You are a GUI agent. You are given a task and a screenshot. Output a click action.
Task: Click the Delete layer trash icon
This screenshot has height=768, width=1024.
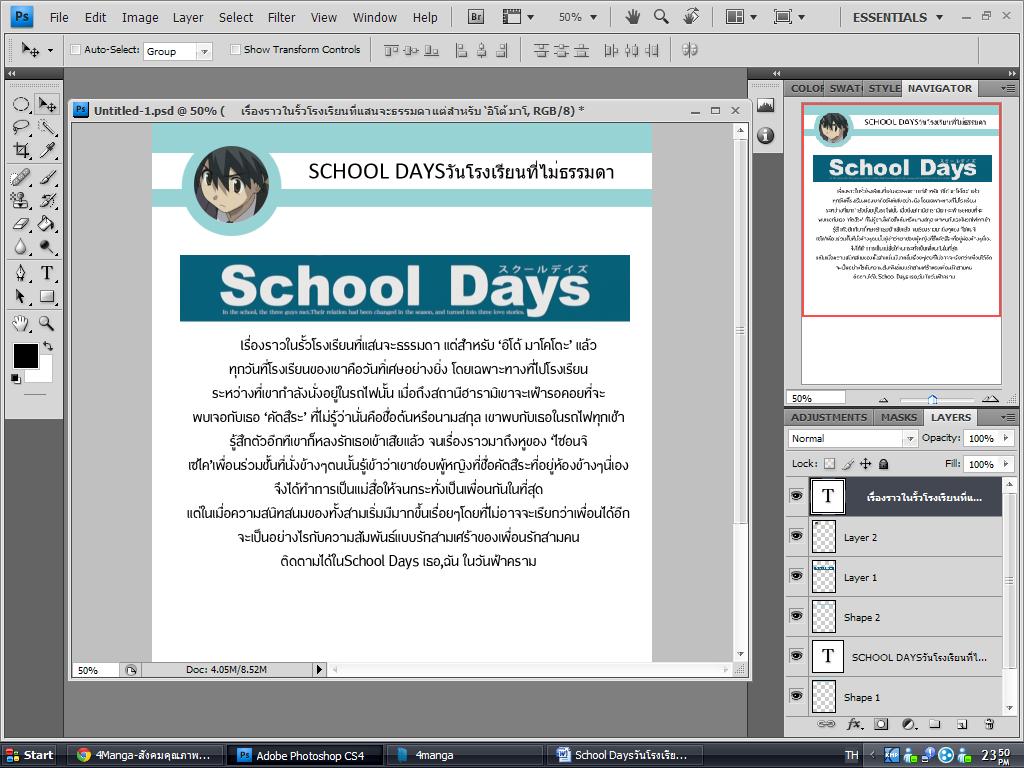(989, 724)
